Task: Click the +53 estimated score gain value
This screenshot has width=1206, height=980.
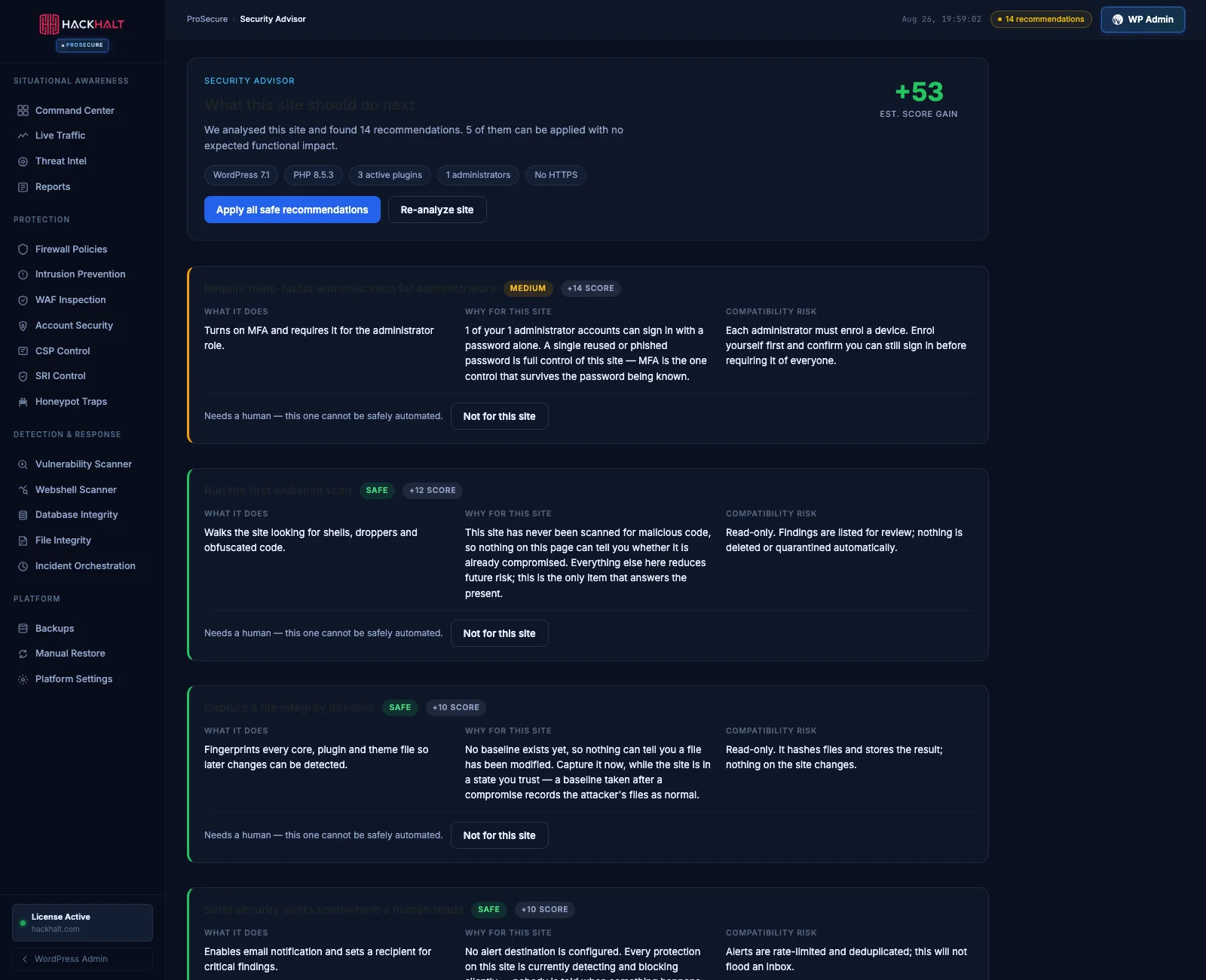Action: (919, 92)
